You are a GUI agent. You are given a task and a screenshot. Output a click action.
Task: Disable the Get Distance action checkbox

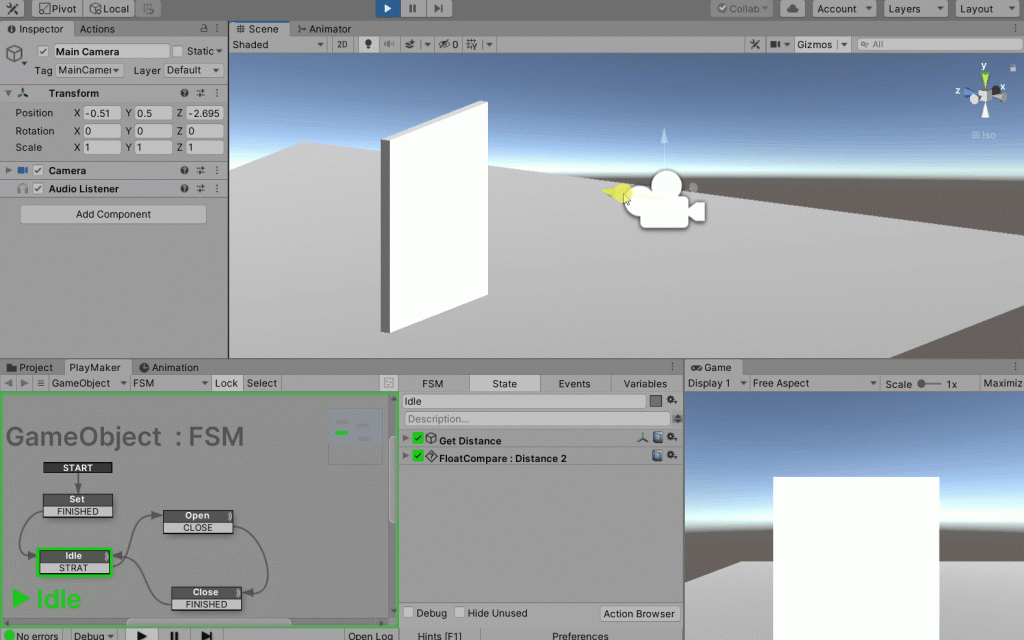(x=417, y=438)
